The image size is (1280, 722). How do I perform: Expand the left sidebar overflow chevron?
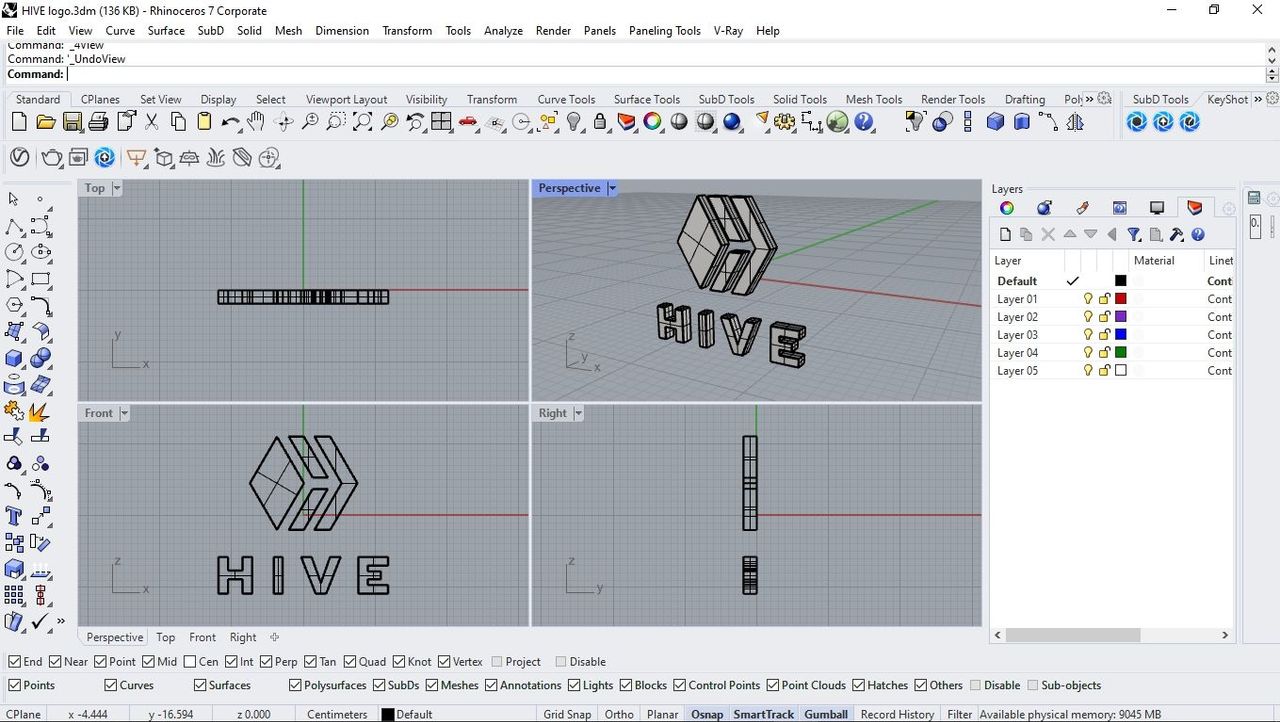coord(61,621)
